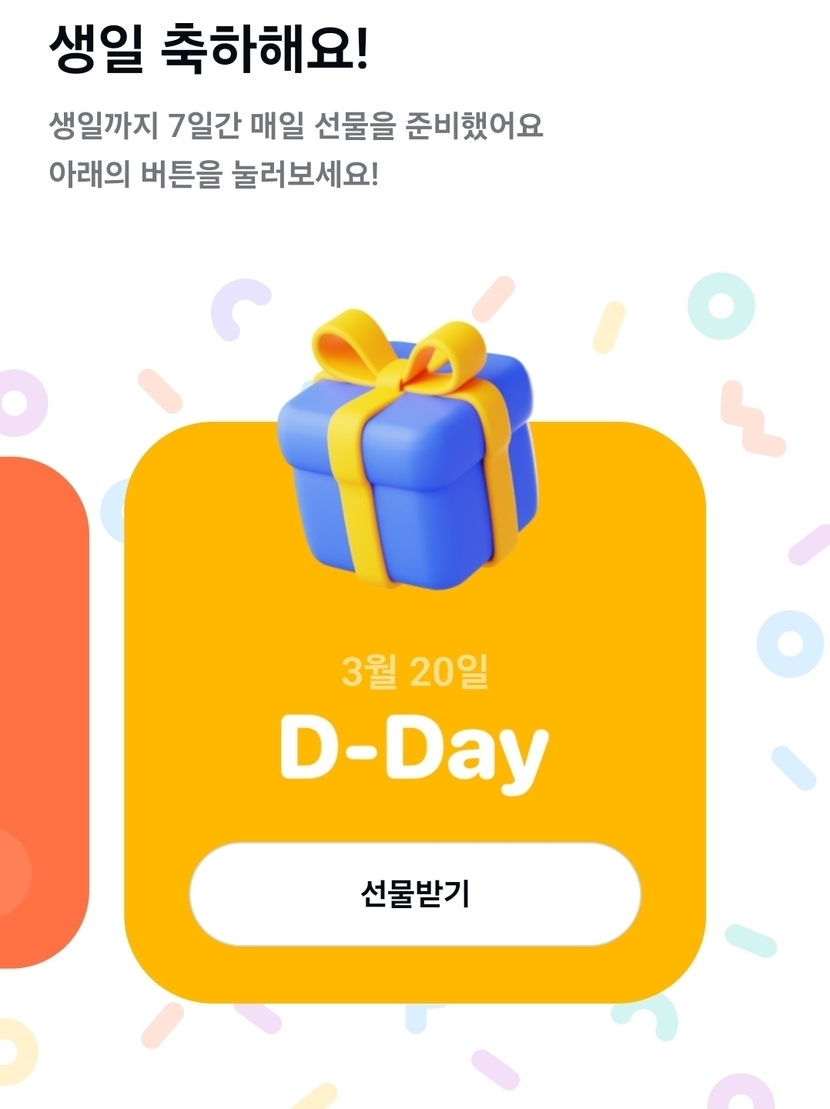Click the light blue ring confetti

click(x=790, y=643)
